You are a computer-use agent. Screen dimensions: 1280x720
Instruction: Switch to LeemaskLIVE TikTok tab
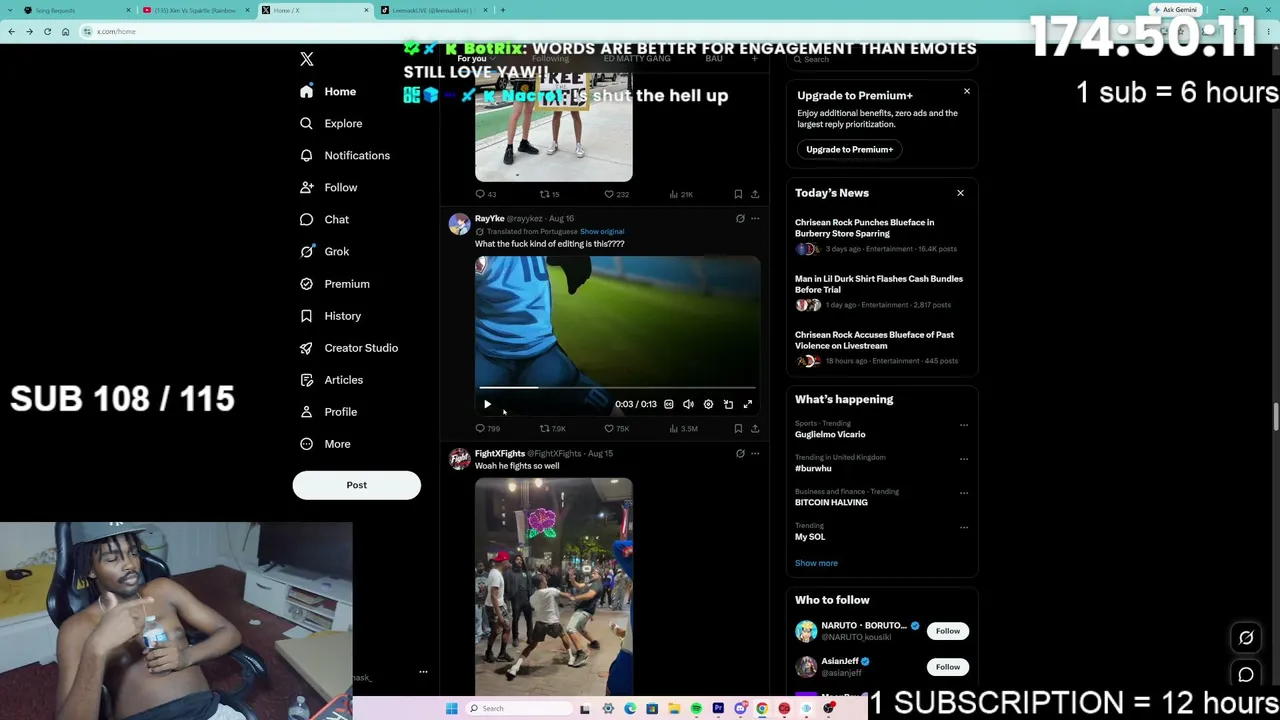(x=435, y=10)
